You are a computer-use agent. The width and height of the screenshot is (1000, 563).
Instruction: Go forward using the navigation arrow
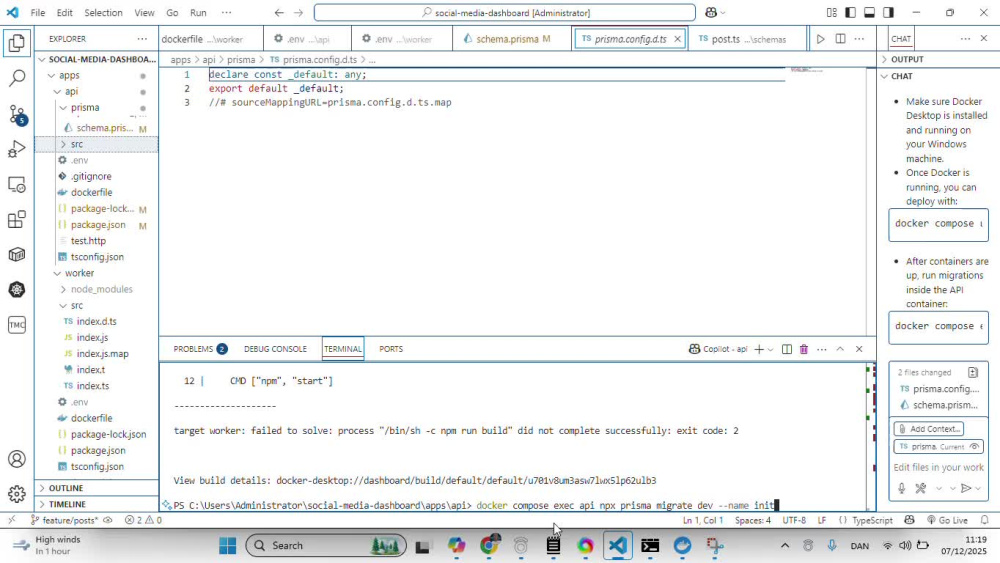[298, 13]
